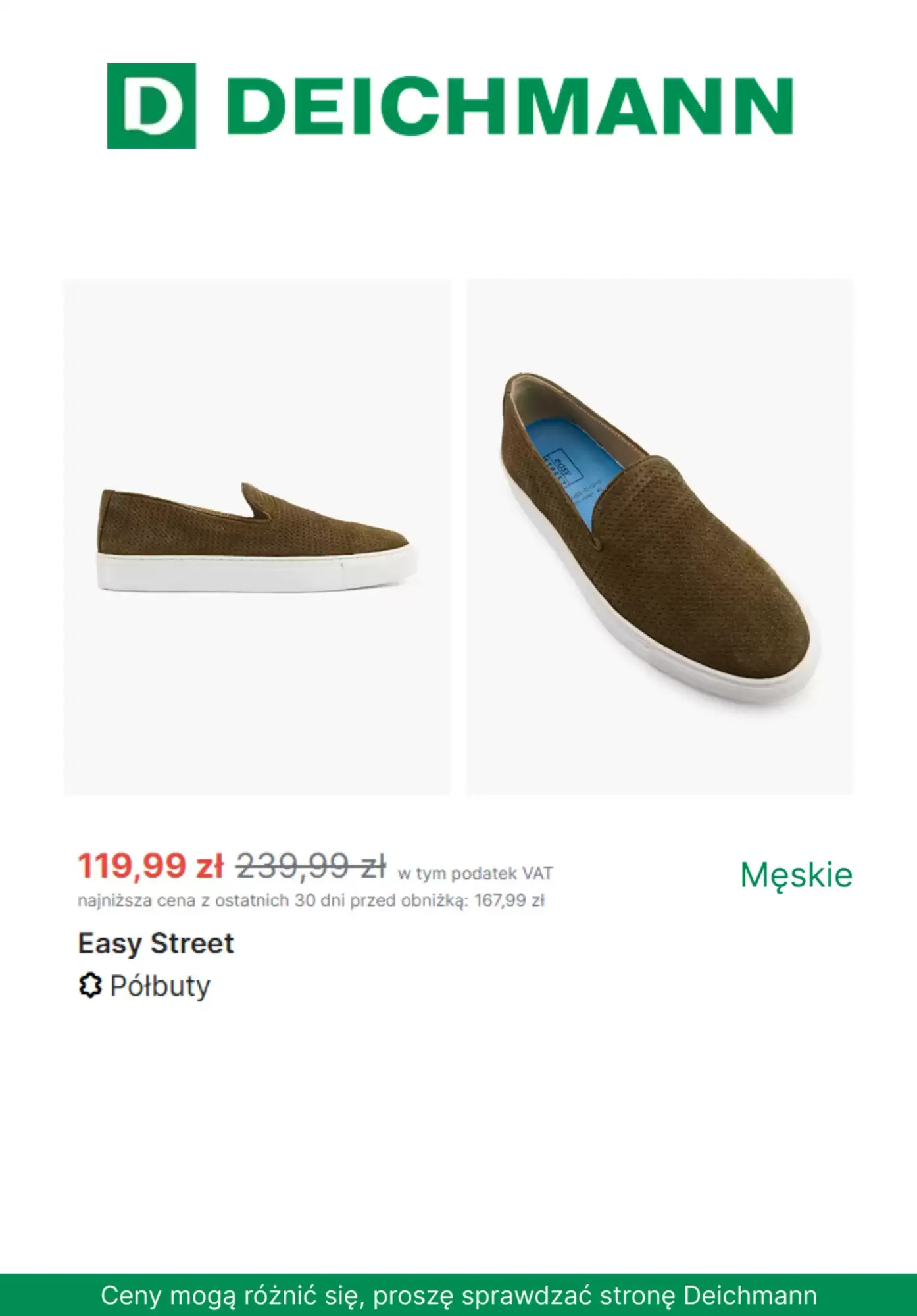Click the red 119,99 zł sale price
917x1316 pixels.
151,865
